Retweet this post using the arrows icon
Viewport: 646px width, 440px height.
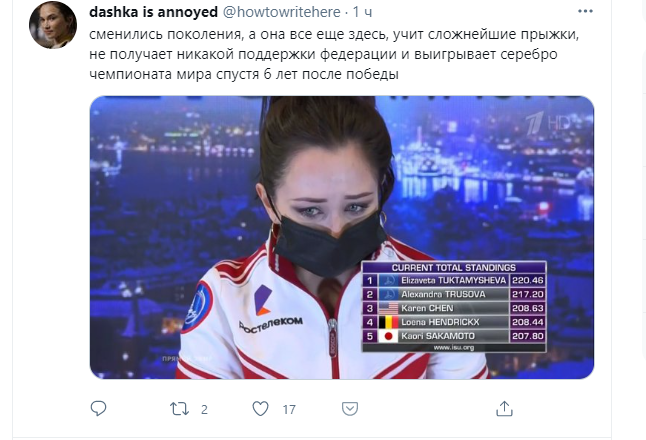pyautogui.click(x=179, y=409)
